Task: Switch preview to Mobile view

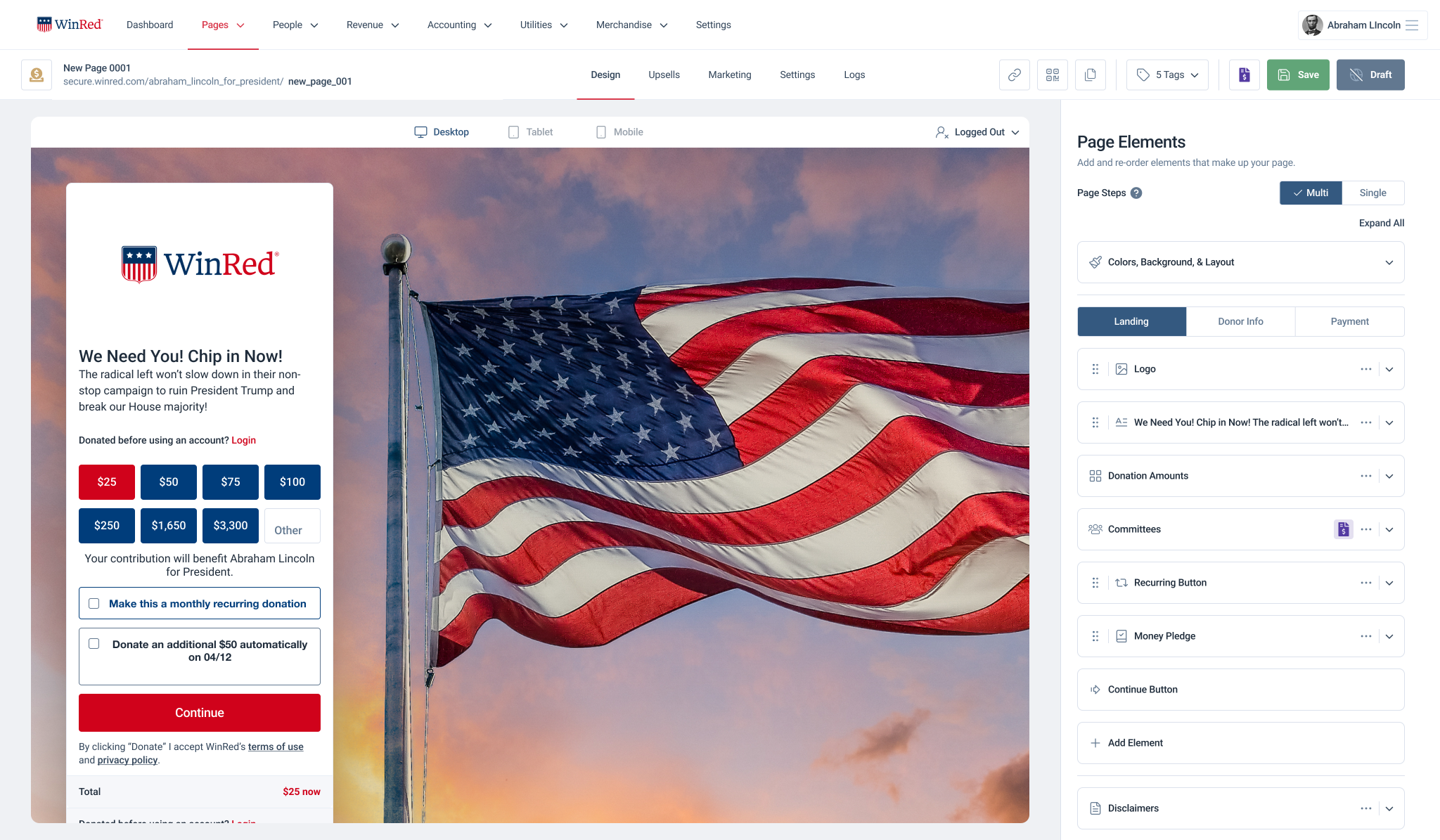Action: [x=619, y=132]
